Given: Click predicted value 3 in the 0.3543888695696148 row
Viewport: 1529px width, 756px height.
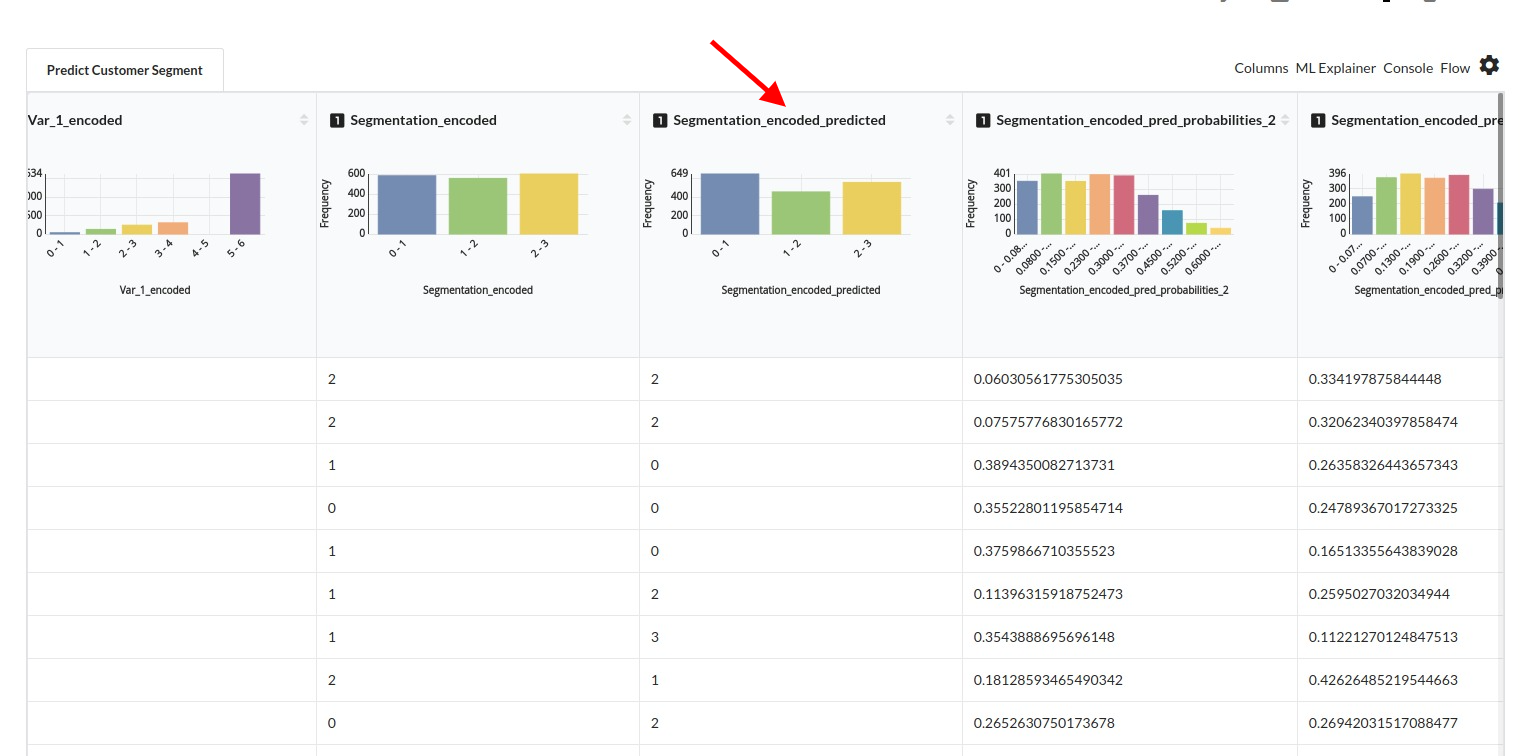Looking at the screenshot, I should [x=655, y=637].
